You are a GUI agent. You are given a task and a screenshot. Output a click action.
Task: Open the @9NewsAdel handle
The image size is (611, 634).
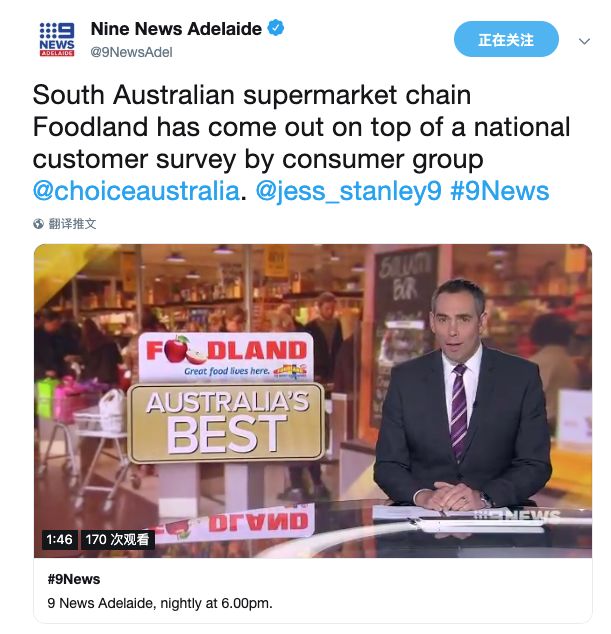[x=131, y=52]
